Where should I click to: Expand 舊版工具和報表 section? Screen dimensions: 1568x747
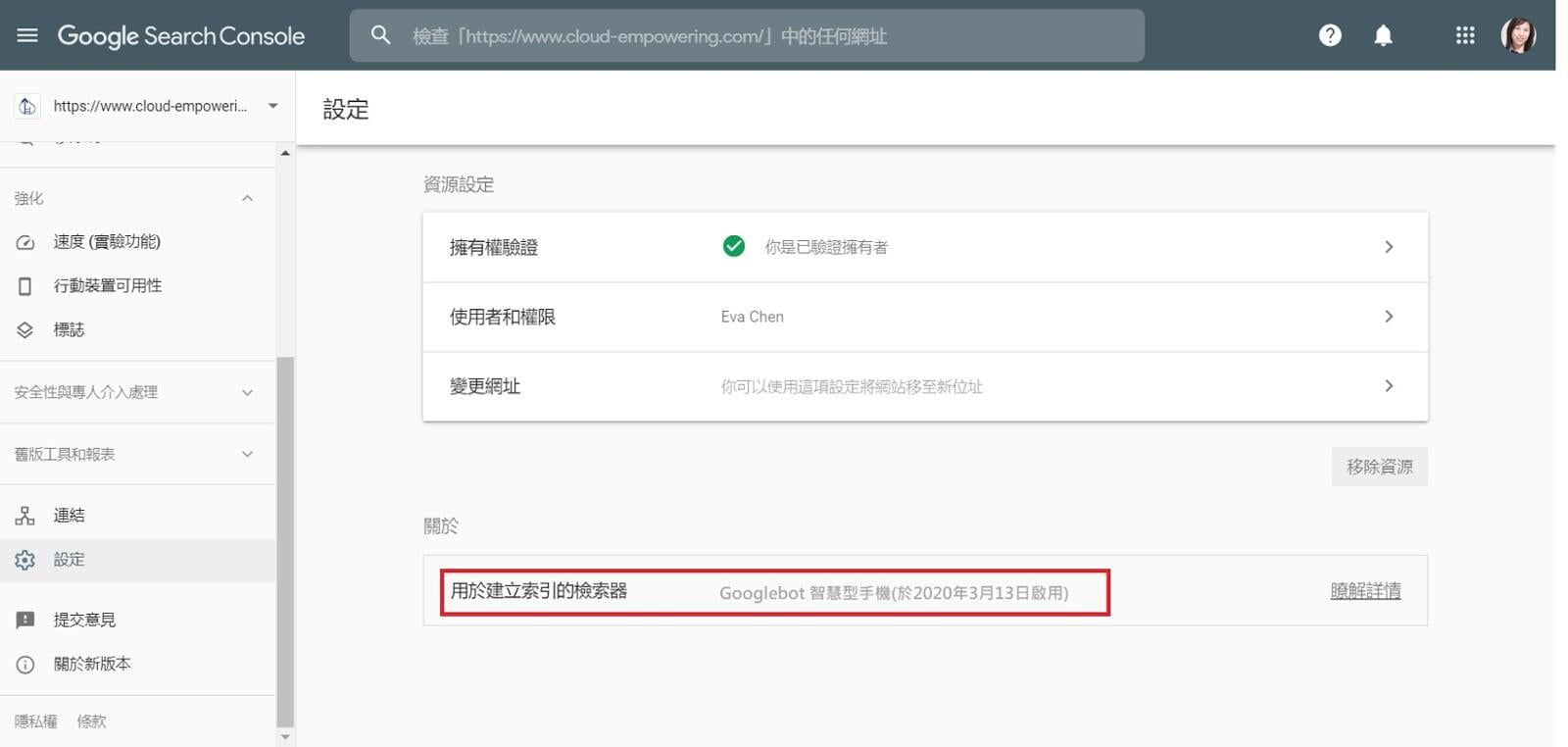247,454
